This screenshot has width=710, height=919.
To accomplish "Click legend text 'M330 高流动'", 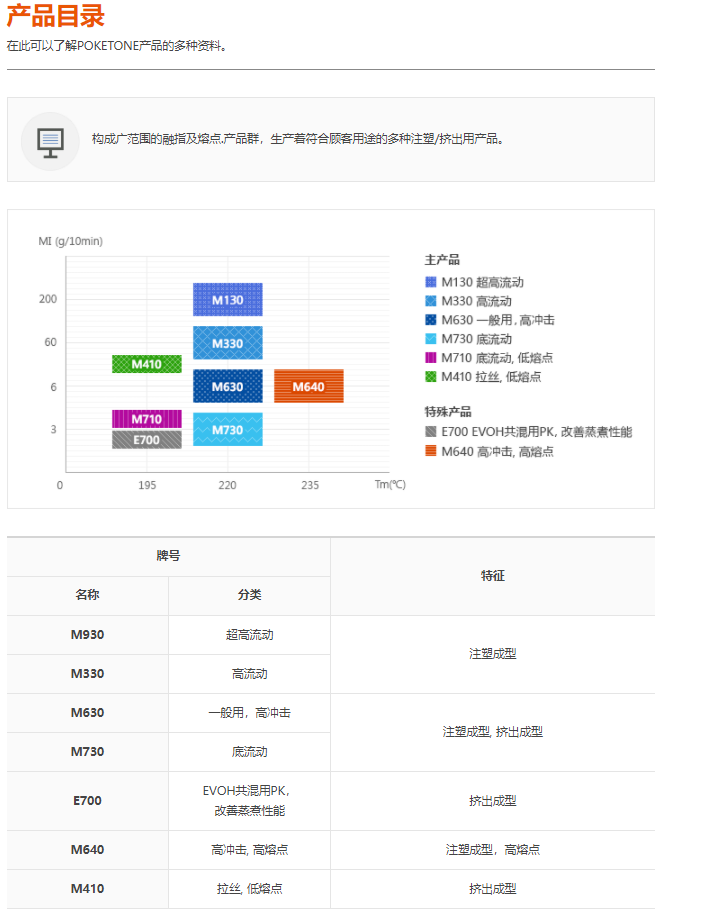I will pos(476,301).
